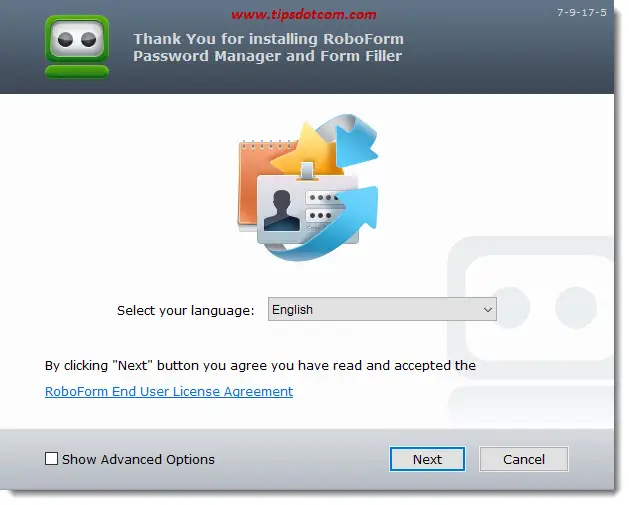Image resolution: width=629 pixels, height=505 pixels.
Task: Click the Thank You for installing heading
Action: (268, 47)
